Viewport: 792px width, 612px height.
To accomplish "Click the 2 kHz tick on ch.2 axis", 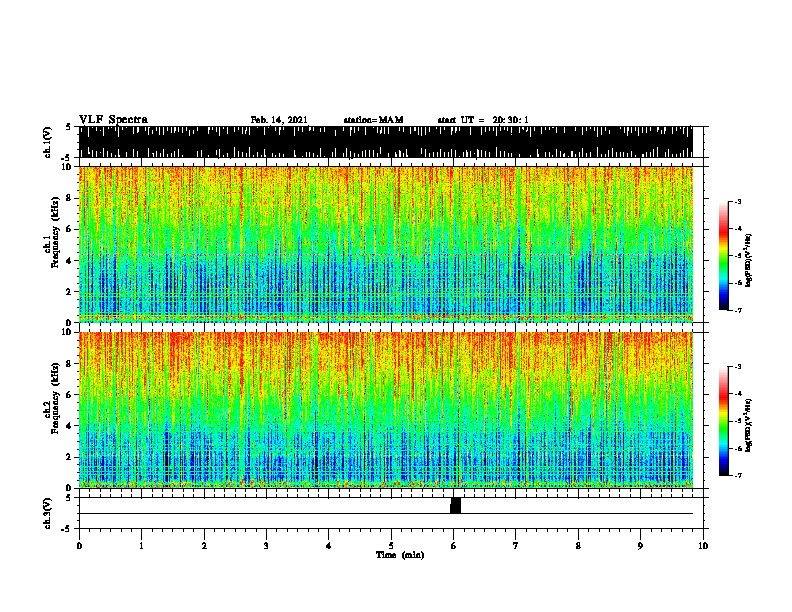I will [x=70, y=457].
